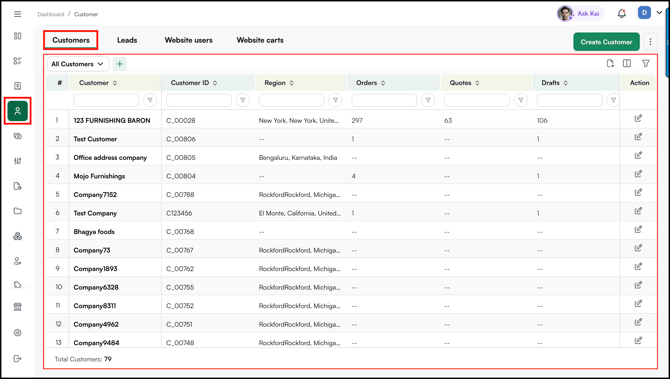Screen dimensions: 670x379
Task: Open the three-dot more options menu
Action: [650, 42]
